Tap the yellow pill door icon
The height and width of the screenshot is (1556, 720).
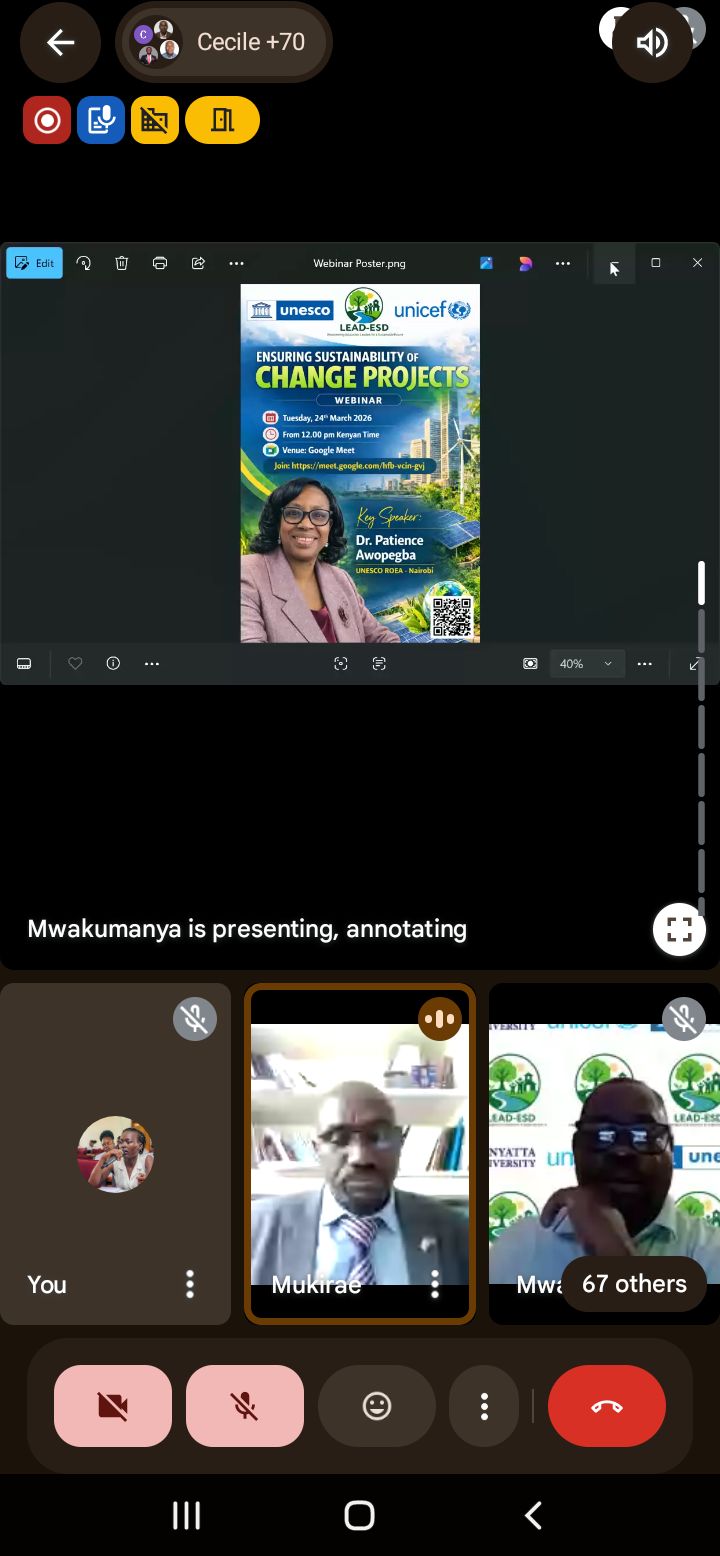(x=222, y=121)
